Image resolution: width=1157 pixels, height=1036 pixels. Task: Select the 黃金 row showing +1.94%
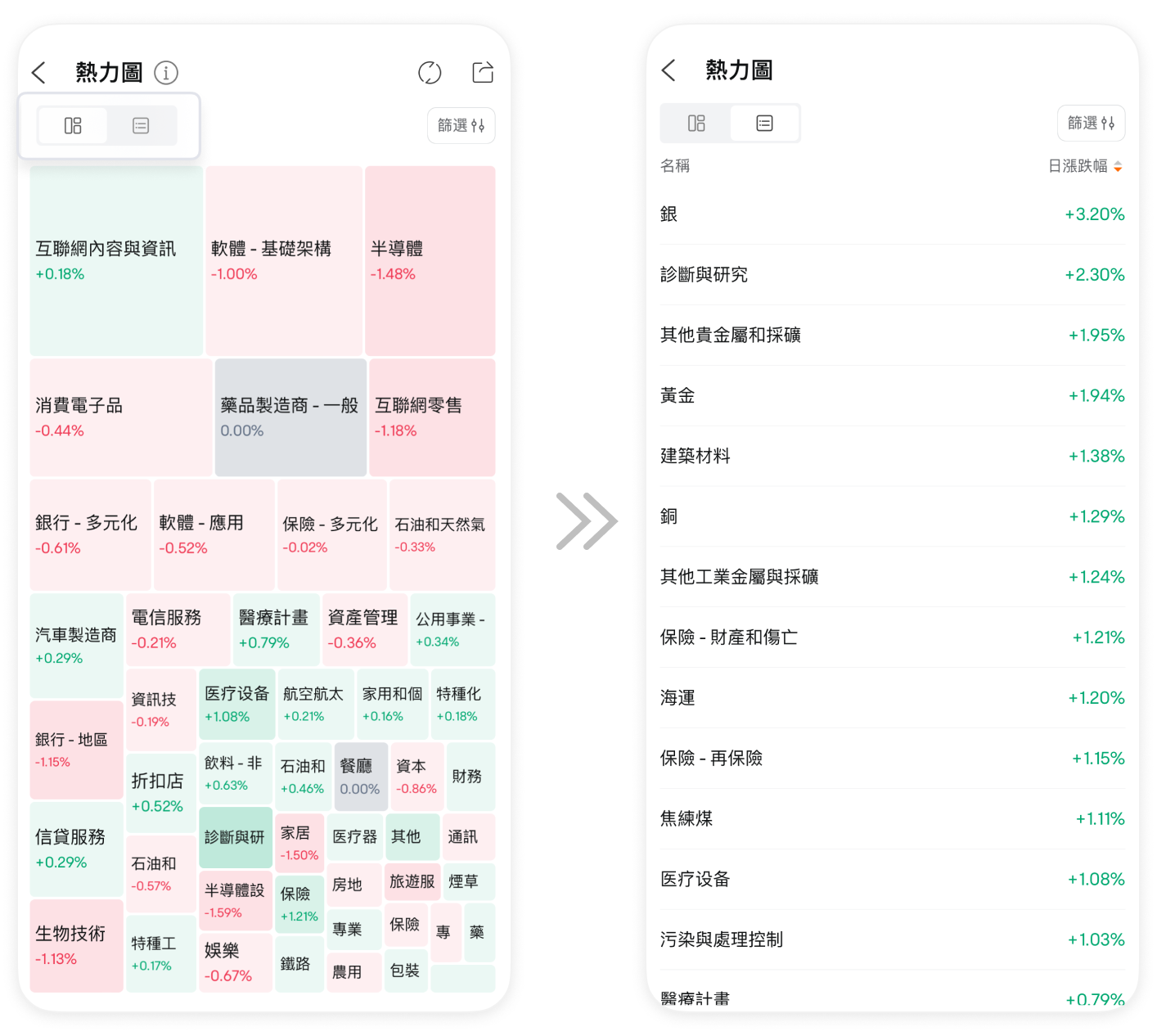coord(892,395)
